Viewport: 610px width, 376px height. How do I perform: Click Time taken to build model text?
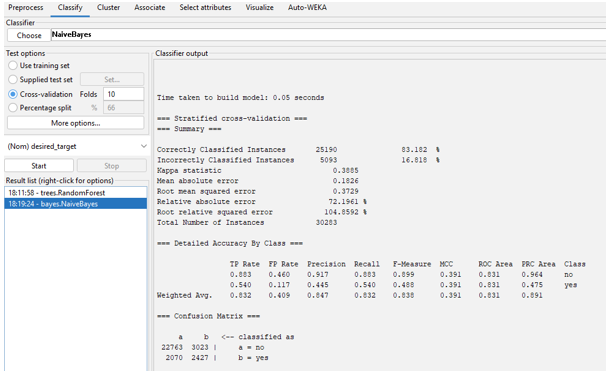click(240, 98)
